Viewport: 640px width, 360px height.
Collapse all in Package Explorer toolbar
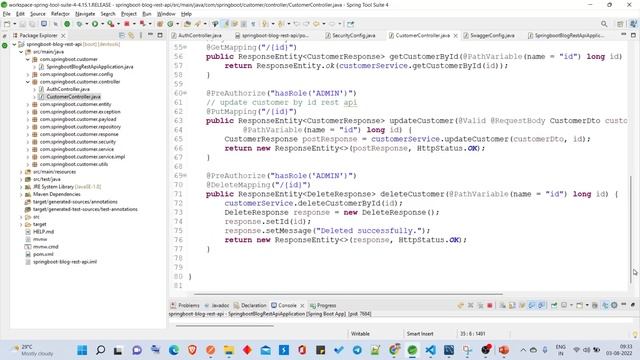(122, 36)
